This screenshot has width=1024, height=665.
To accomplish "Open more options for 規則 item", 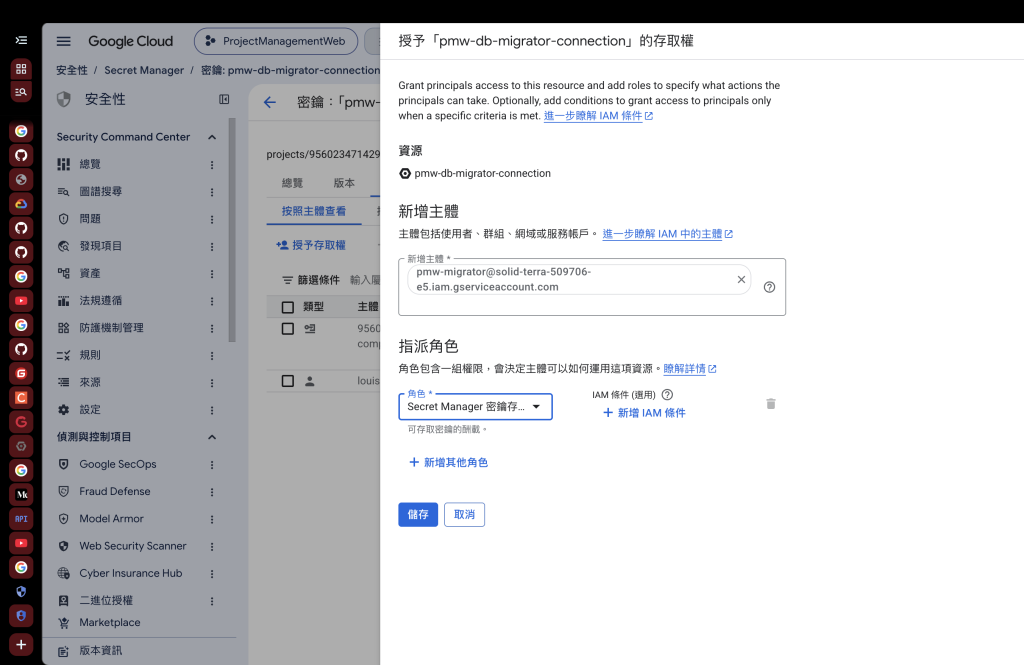I will [212, 356].
